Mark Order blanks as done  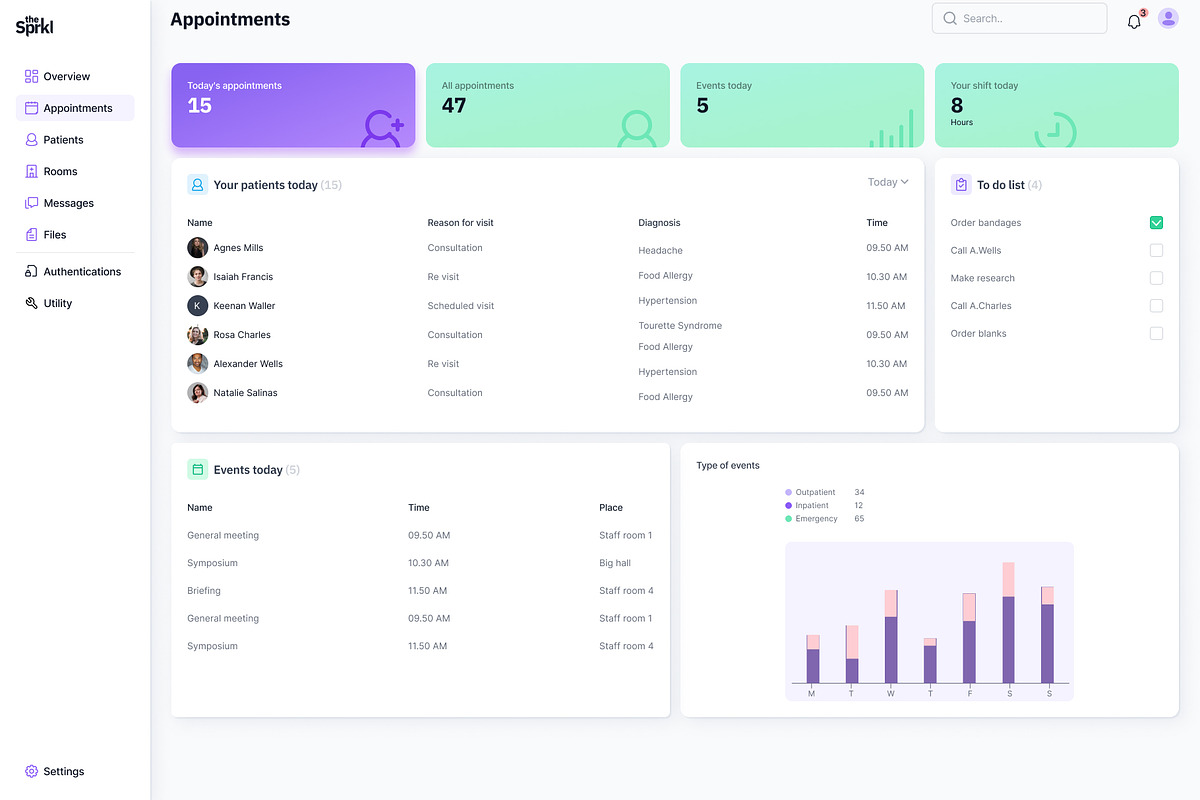[1157, 333]
